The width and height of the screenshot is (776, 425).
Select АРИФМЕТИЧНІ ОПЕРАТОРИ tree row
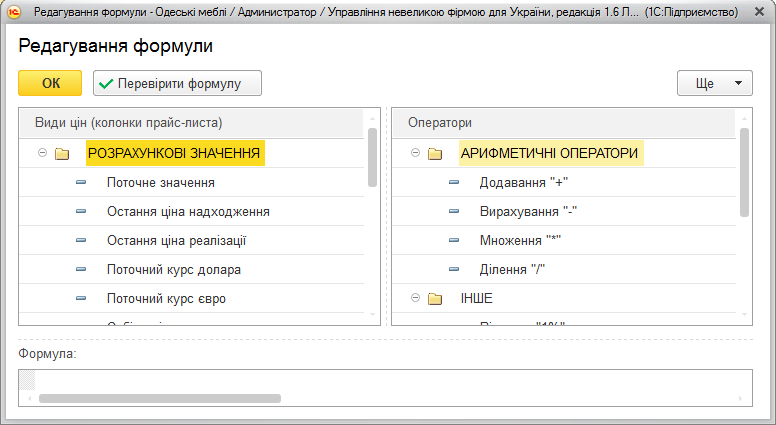[564, 153]
